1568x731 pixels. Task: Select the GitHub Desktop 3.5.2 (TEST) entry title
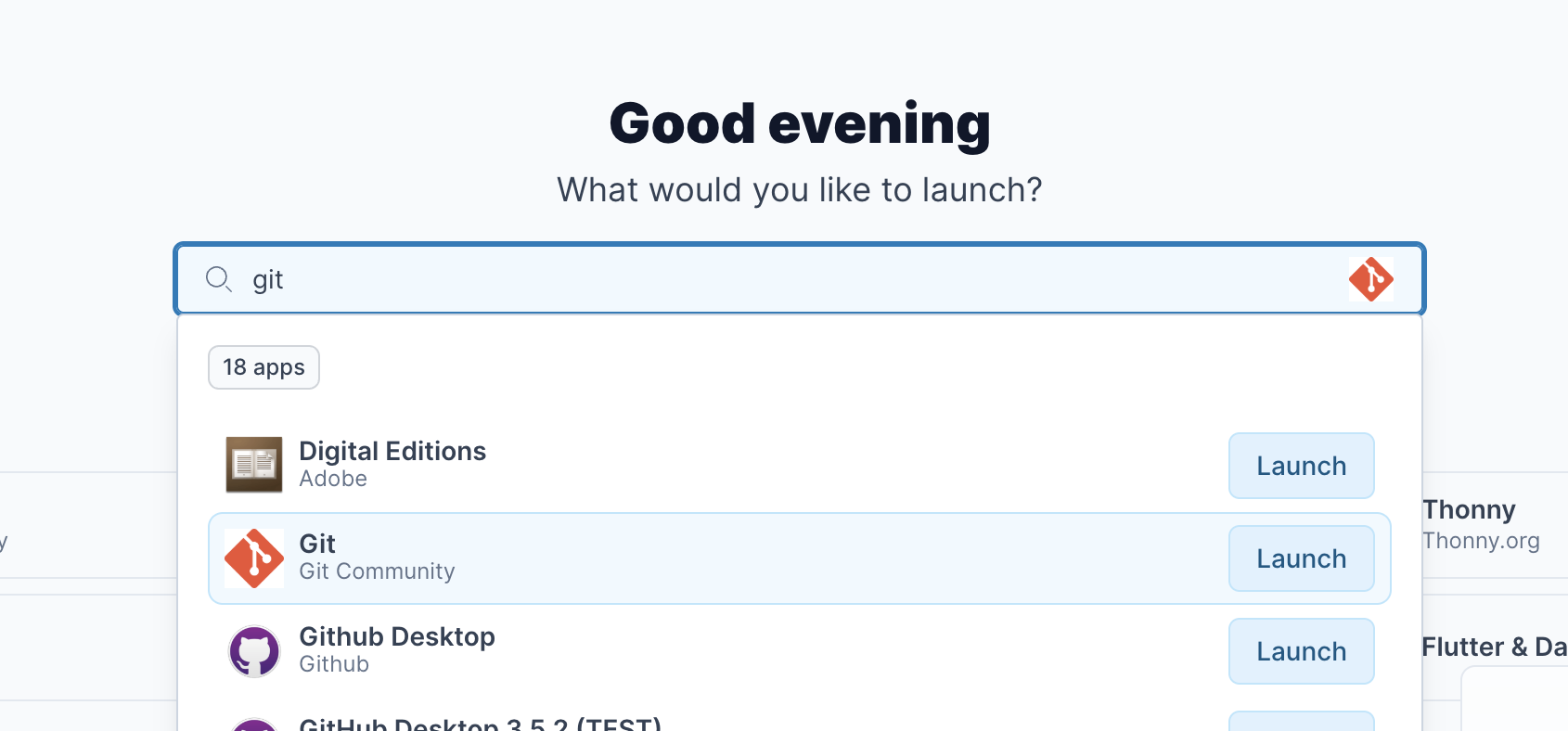(480, 724)
